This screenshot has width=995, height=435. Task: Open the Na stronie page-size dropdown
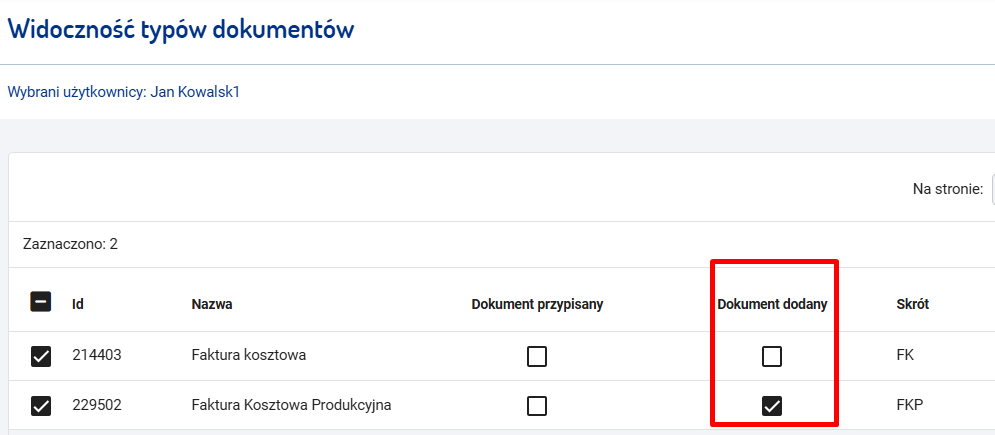(x=992, y=188)
